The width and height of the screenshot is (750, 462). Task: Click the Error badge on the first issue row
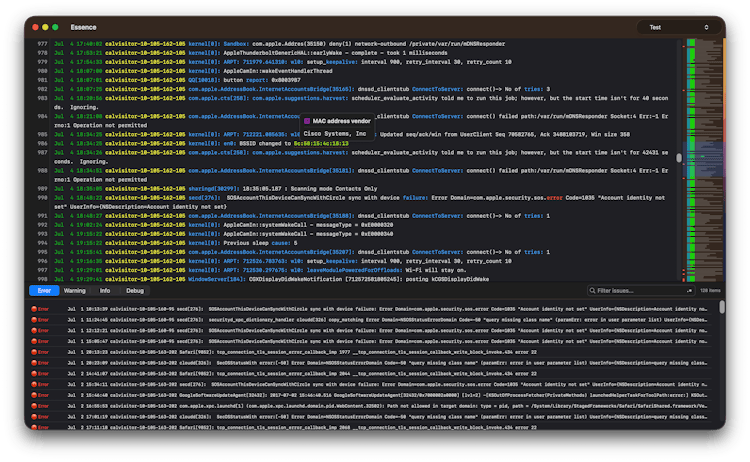(41, 310)
